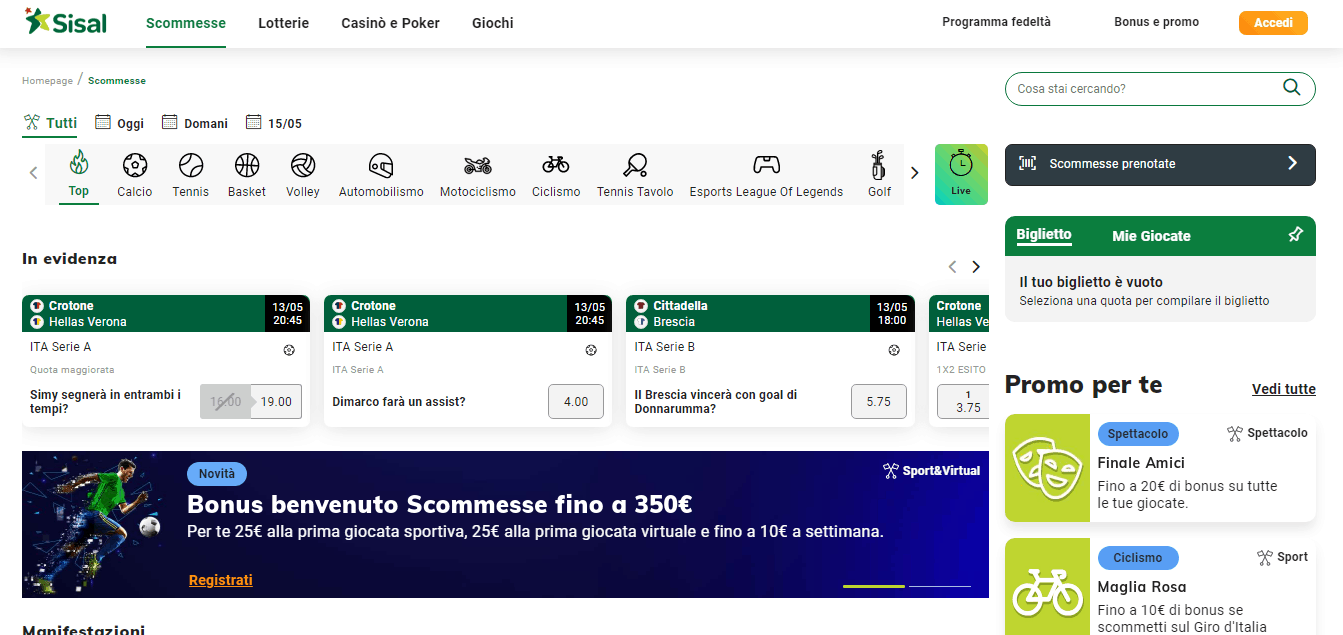The image size is (1343, 635).
Task: Select the Tennis Tavolo paddle icon
Action: 635,165
